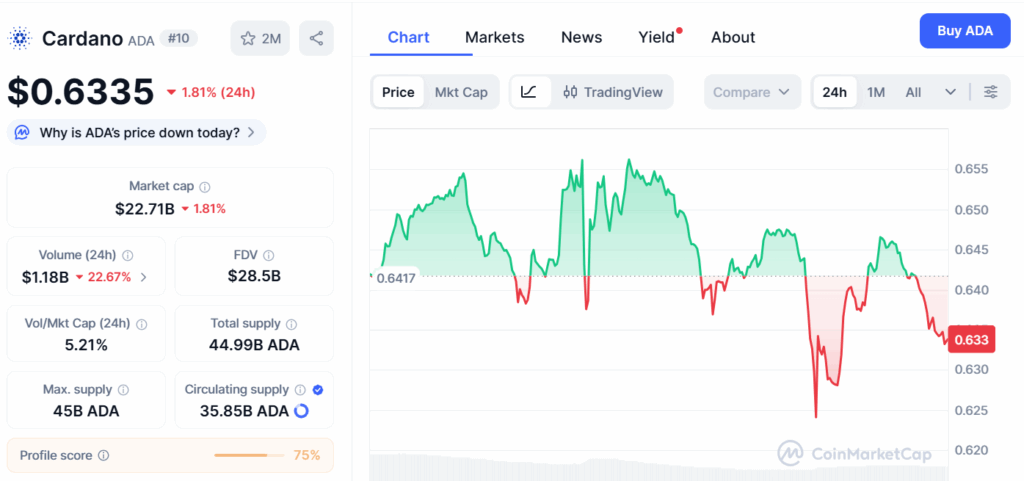Screen dimensions: 1024x481
Task: Click Market cap info icon
Action: (x=204, y=187)
